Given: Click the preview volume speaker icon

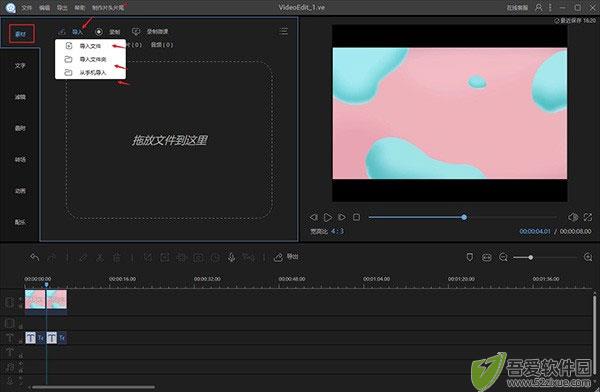Looking at the screenshot, I should [x=573, y=217].
